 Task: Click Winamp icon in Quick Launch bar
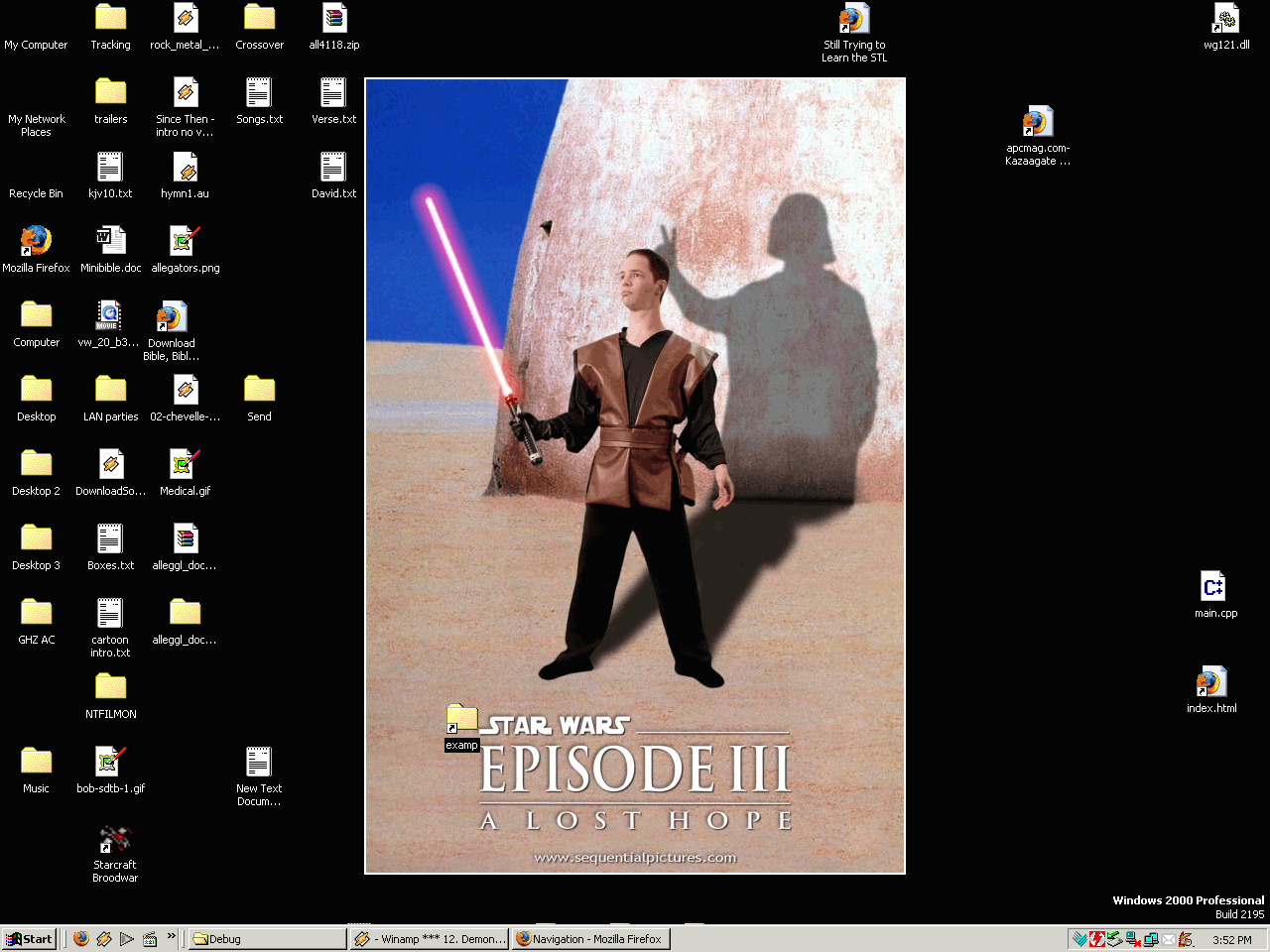(104, 939)
